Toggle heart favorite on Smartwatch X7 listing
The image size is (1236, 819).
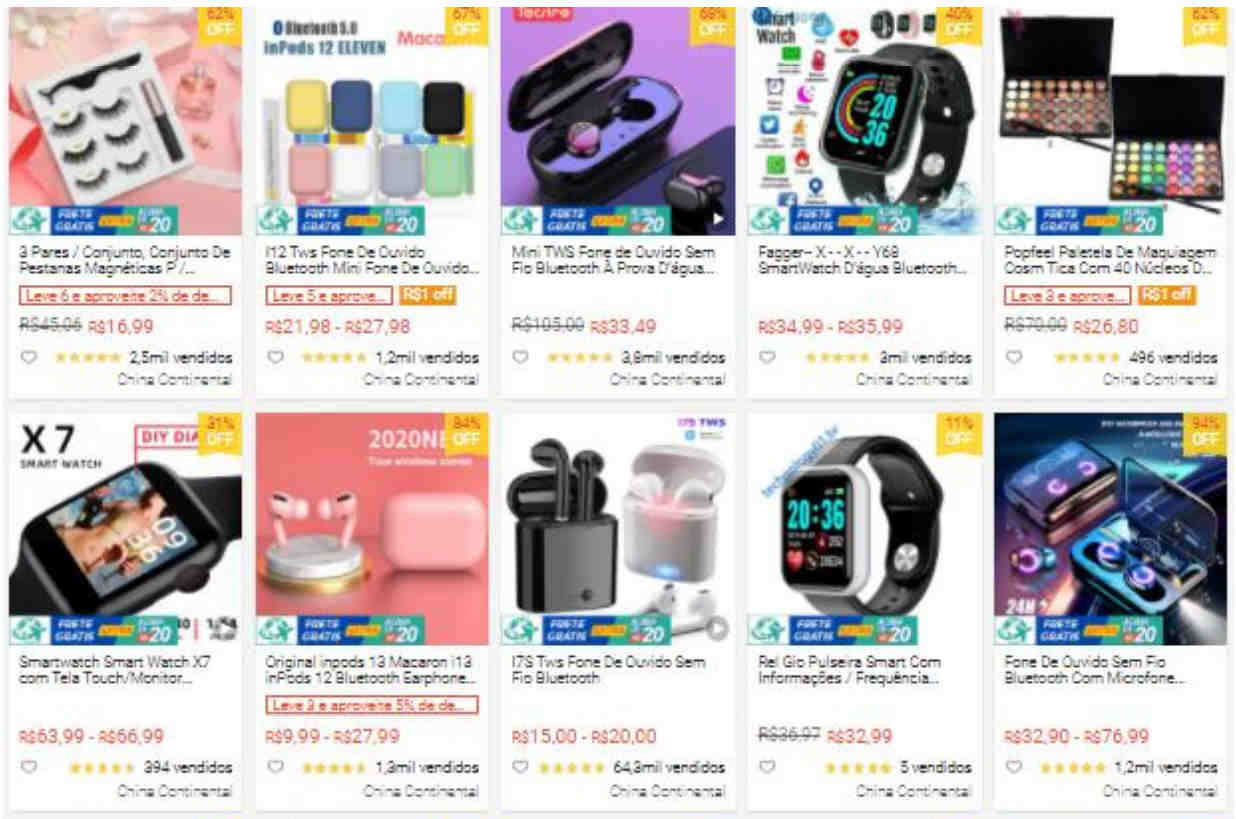(28, 767)
